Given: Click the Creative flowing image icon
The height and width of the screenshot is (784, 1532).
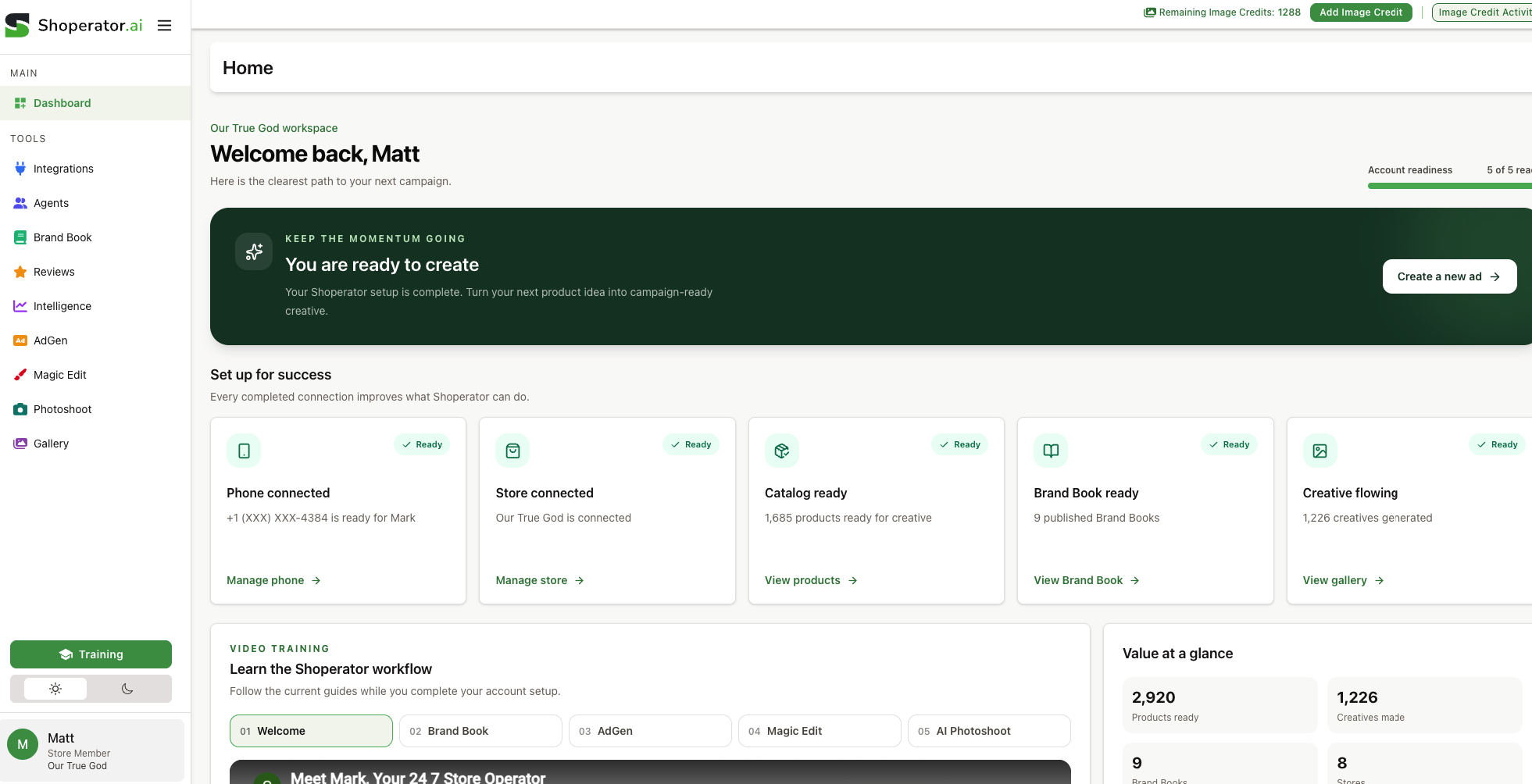Looking at the screenshot, I should point(1320,451).
